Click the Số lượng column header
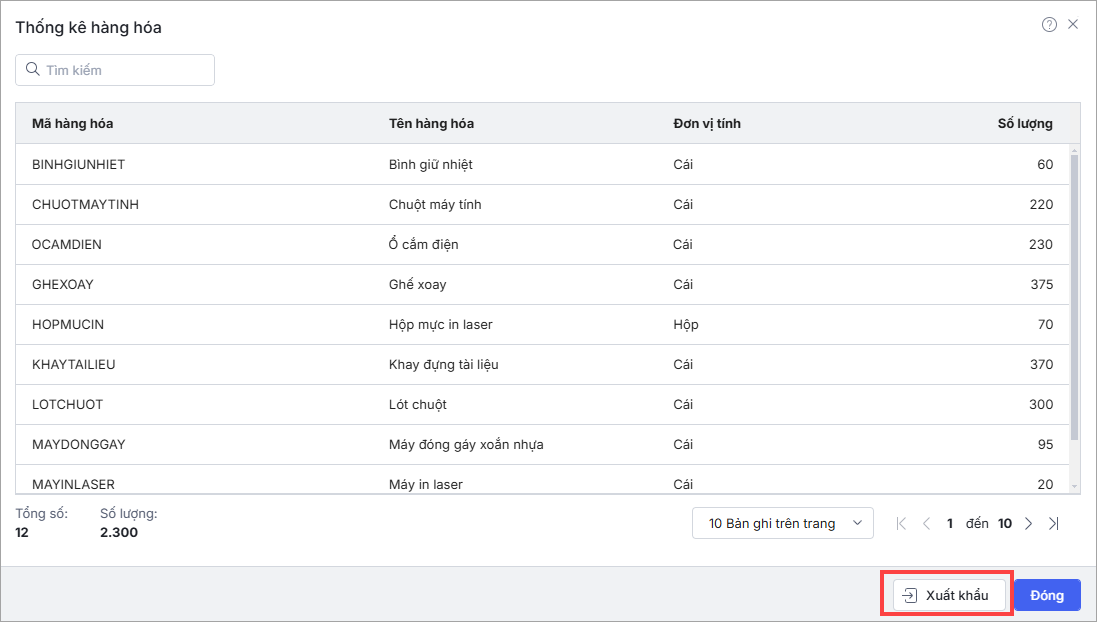Image resolution: width=1097 pixels, height=622 pixels. 1025,123
